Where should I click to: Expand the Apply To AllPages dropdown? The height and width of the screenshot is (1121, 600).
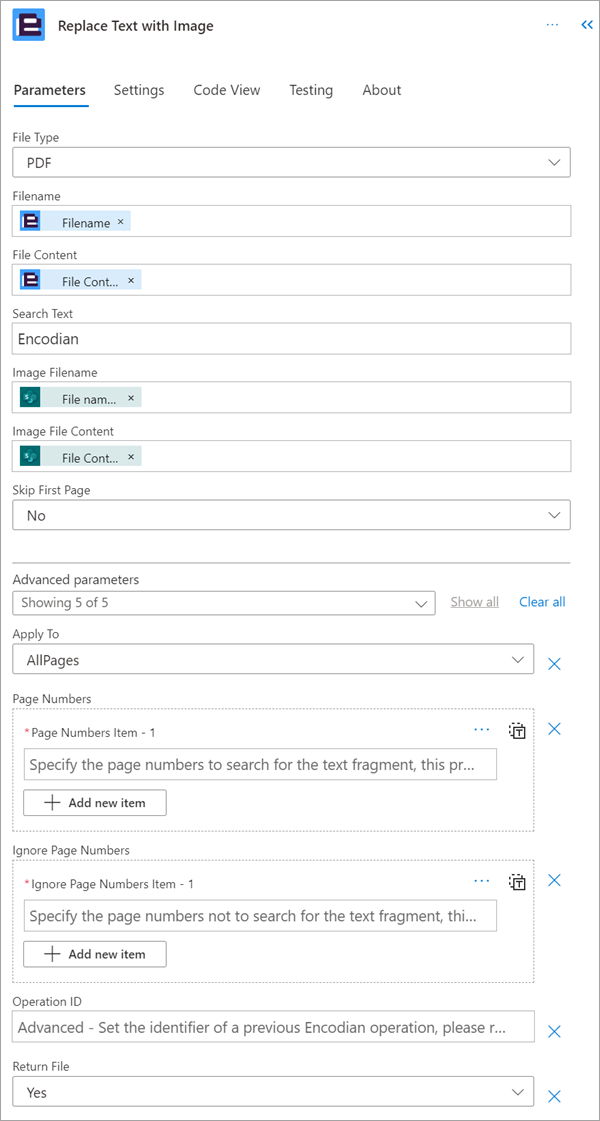tap(273, 659)
